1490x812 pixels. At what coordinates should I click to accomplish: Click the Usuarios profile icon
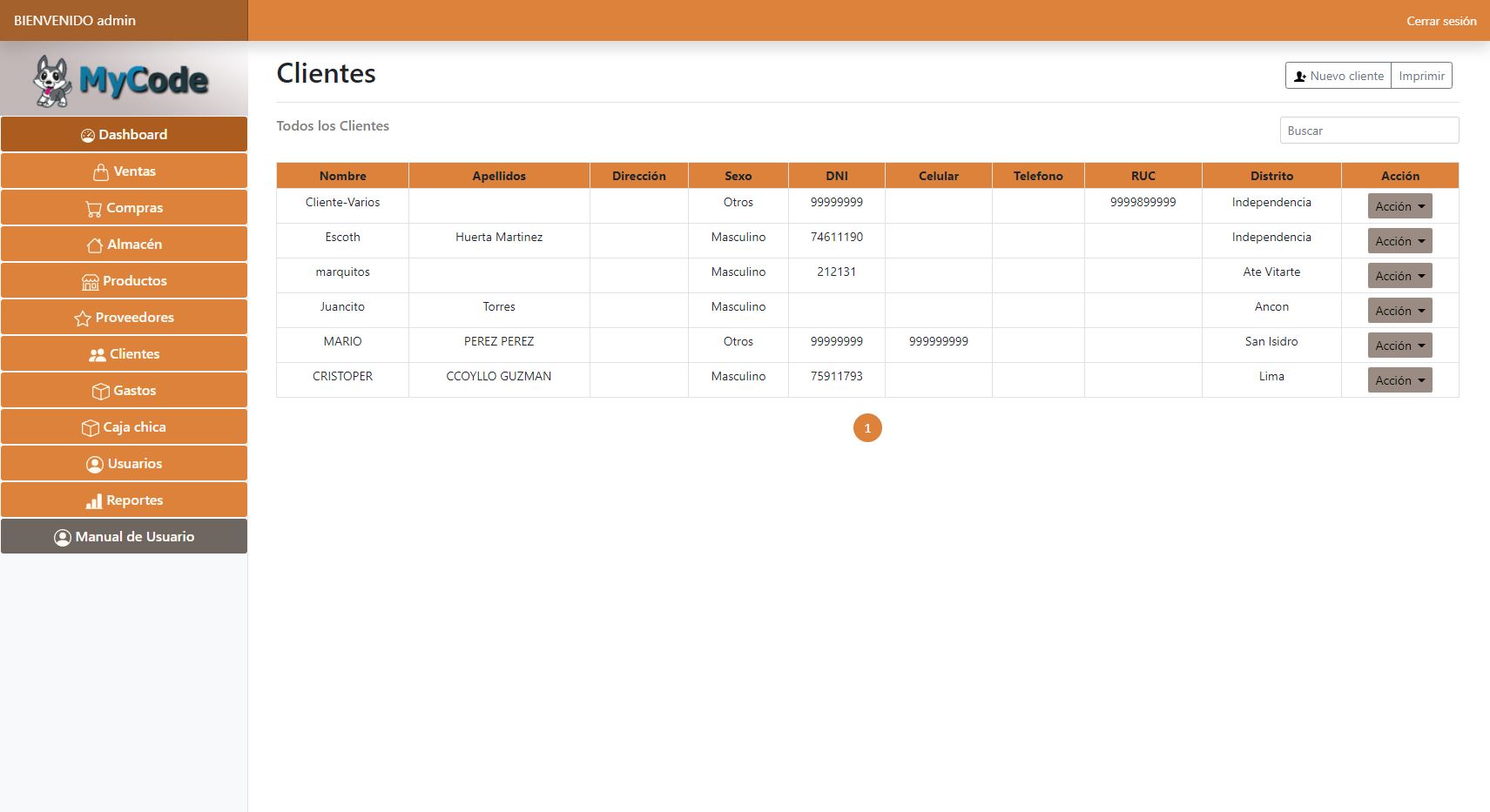click(x=95, y=465)
